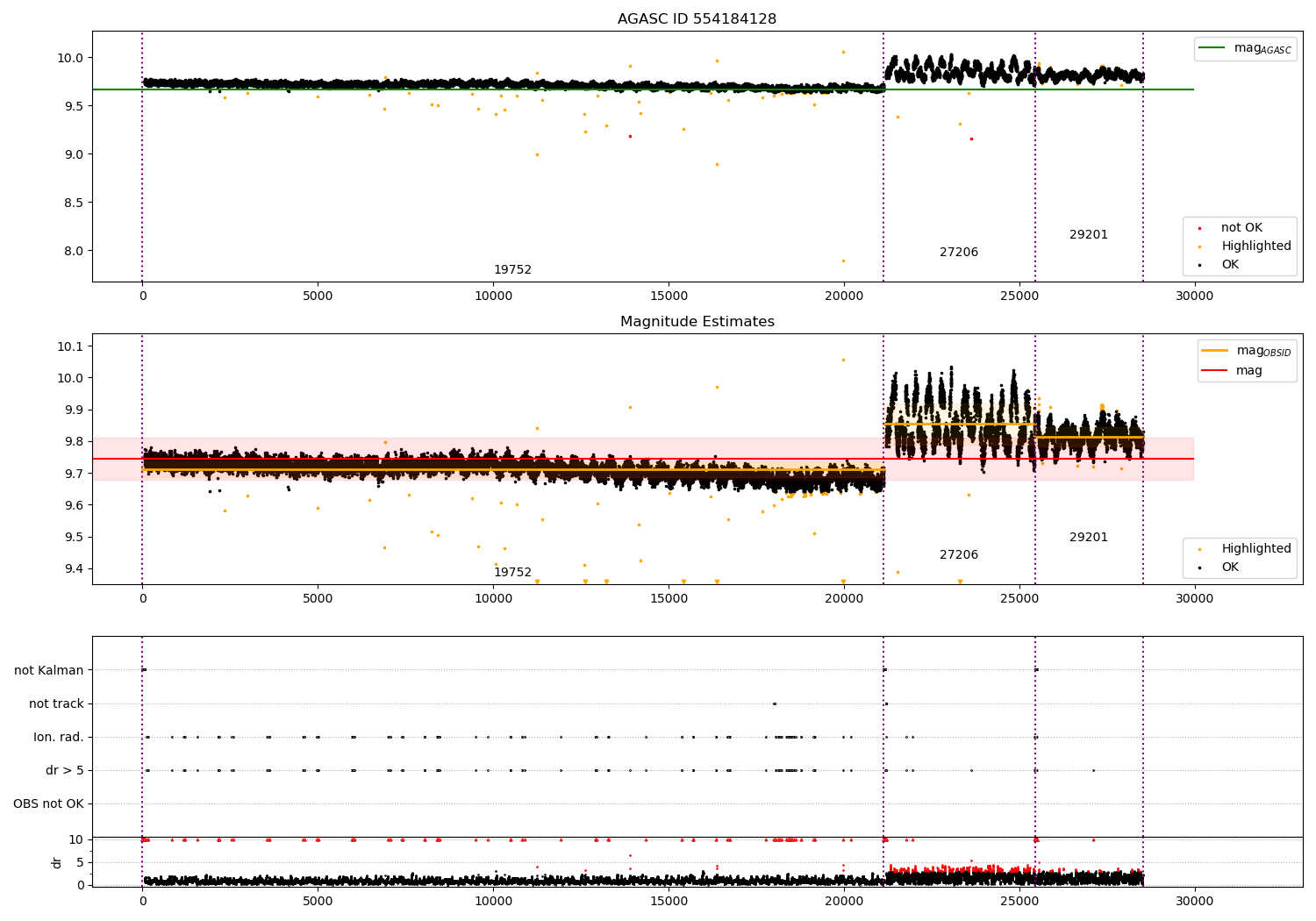Screen dimensions: 1316x921
Task: Click the lone "not track" marker near 18000
Action: pos(774,703)
